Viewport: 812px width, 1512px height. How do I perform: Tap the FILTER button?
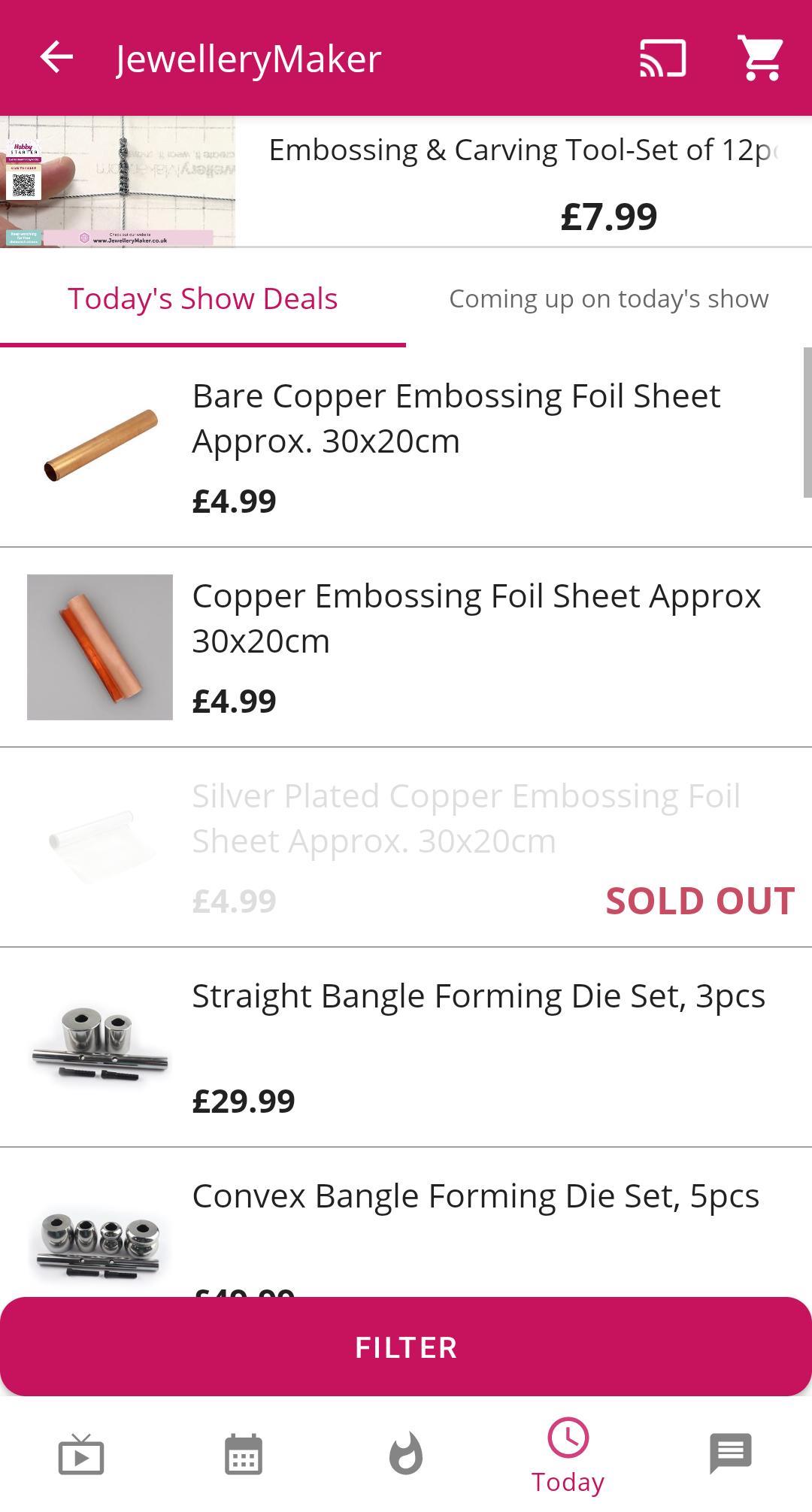[x=406, y=1347]
